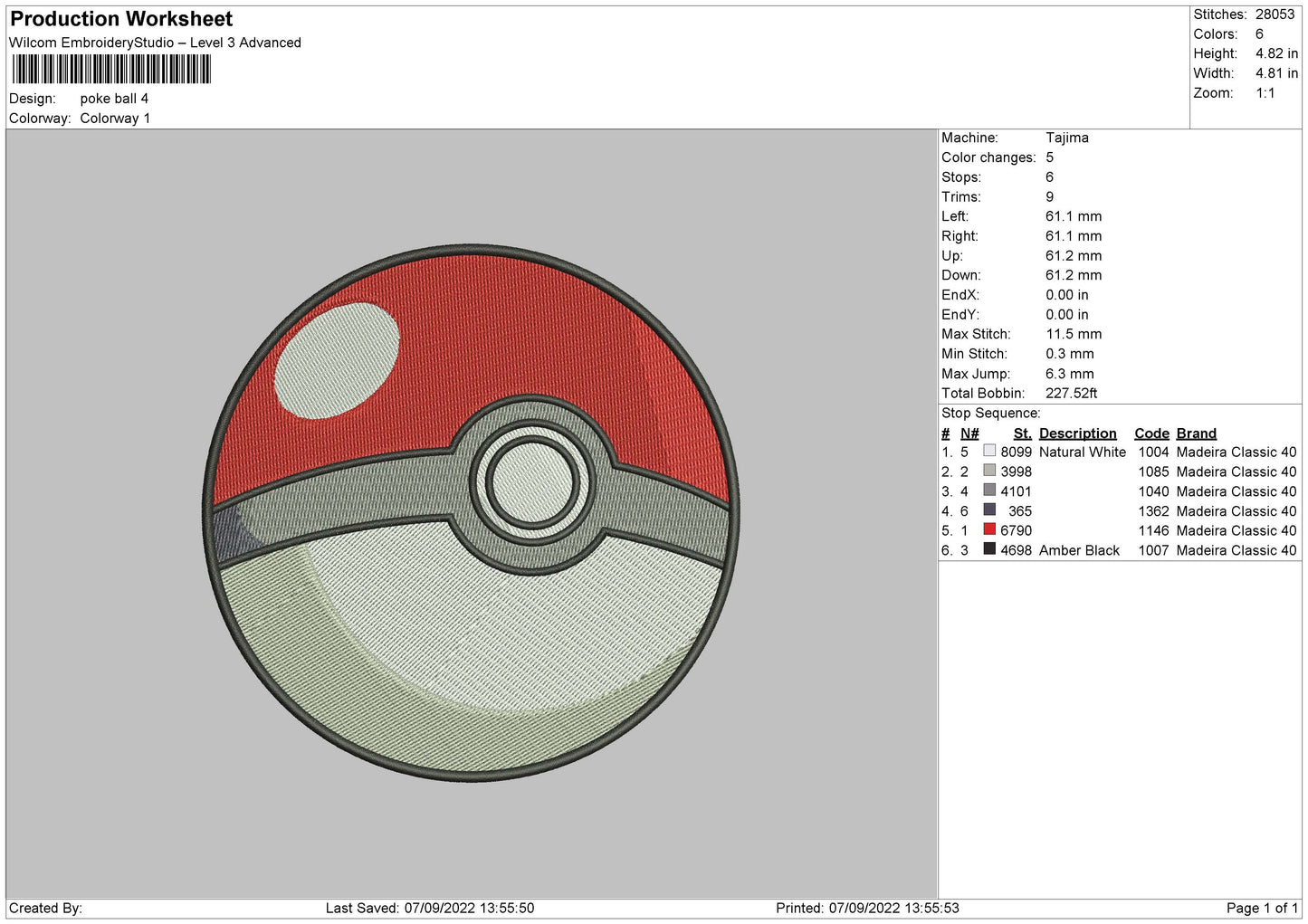
Task: Click the stitch count 4698
Action: pos(1016,550)
